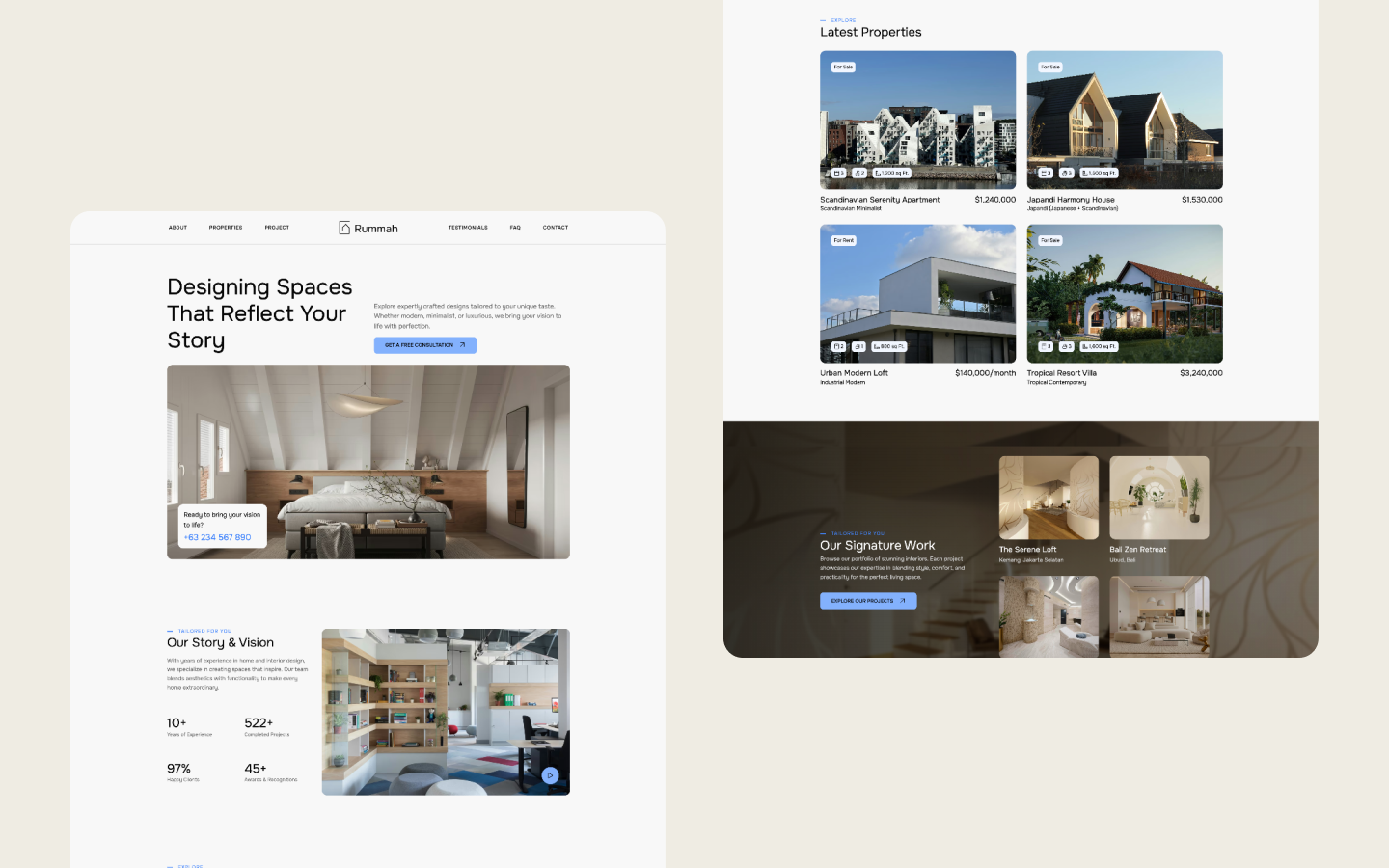This screenshot has height=868, width=1389.
Task: Select Testimonials in the navigation bar
Action: pyautogui.click(x=468, y=228)
